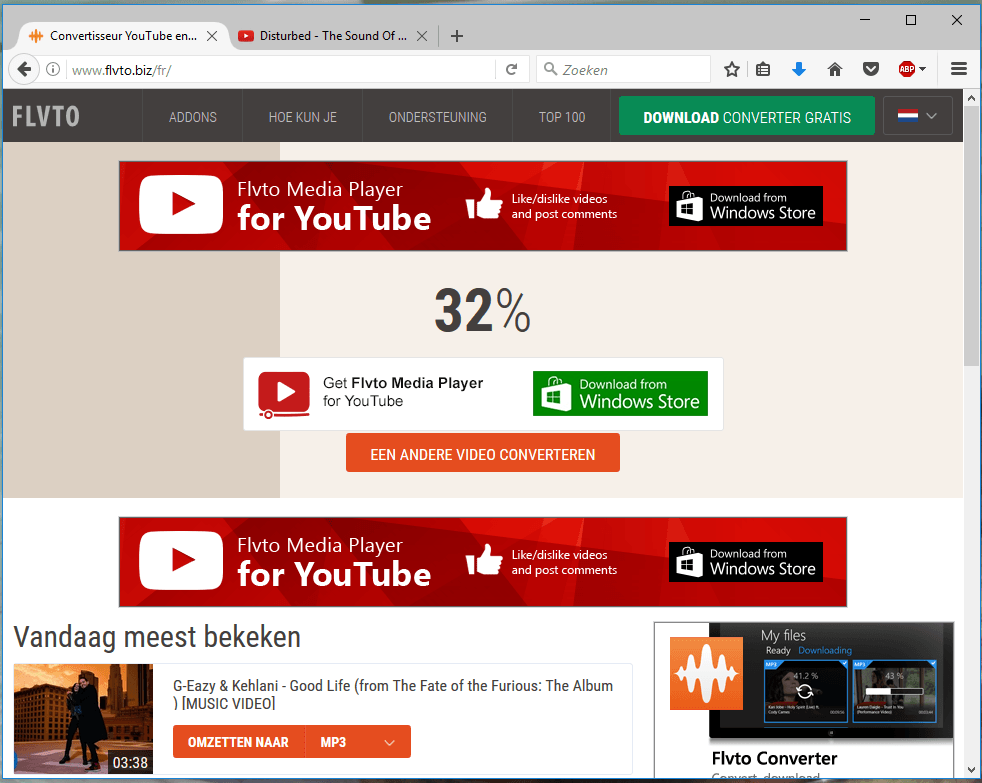The image size is (982, 783).
Task: Close the Convertisseur YouTube tab
Action: (x=212, y=36)
